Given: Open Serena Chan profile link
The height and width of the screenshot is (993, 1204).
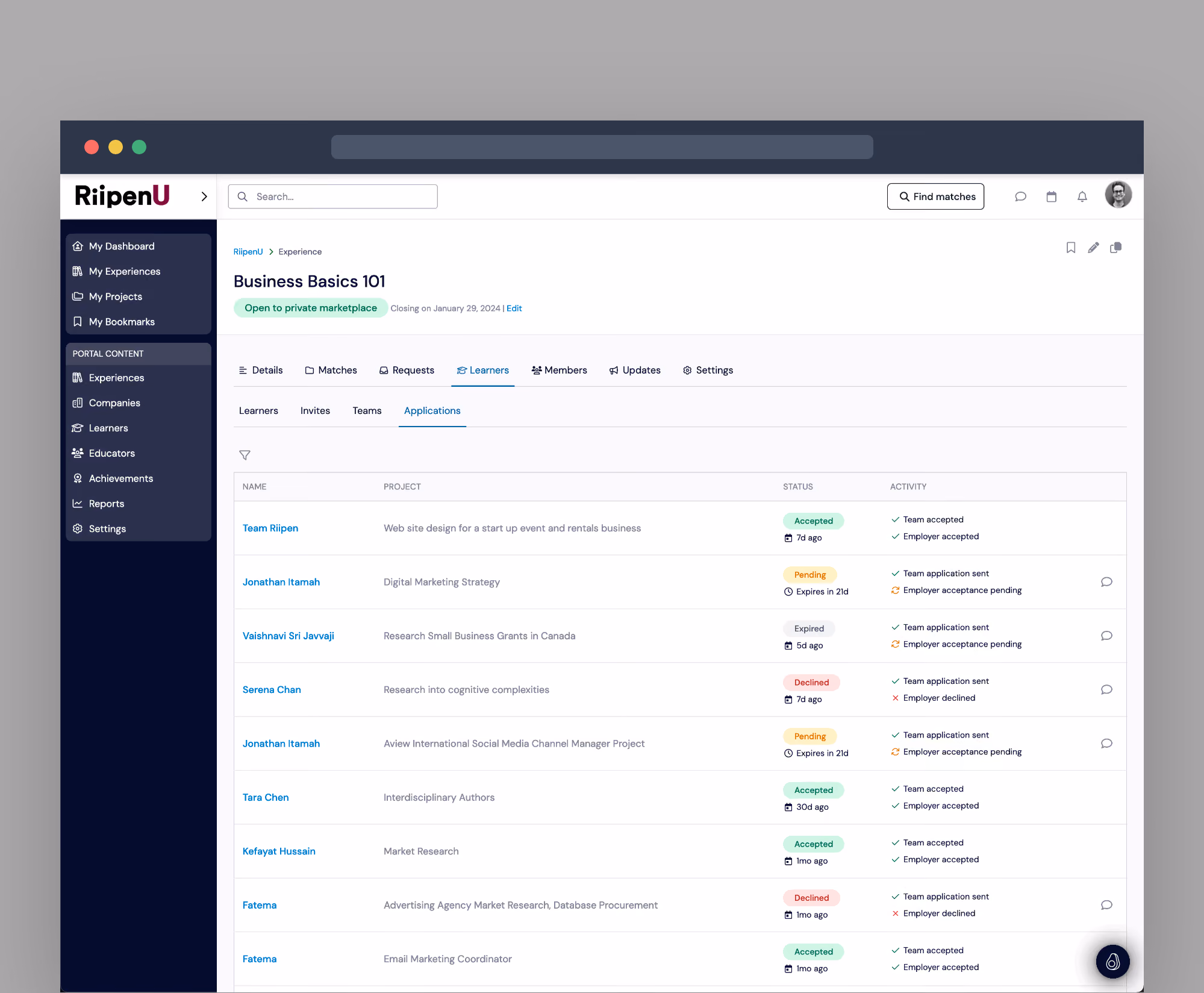Looking at the screenshot, I should [x=272, y=690].
